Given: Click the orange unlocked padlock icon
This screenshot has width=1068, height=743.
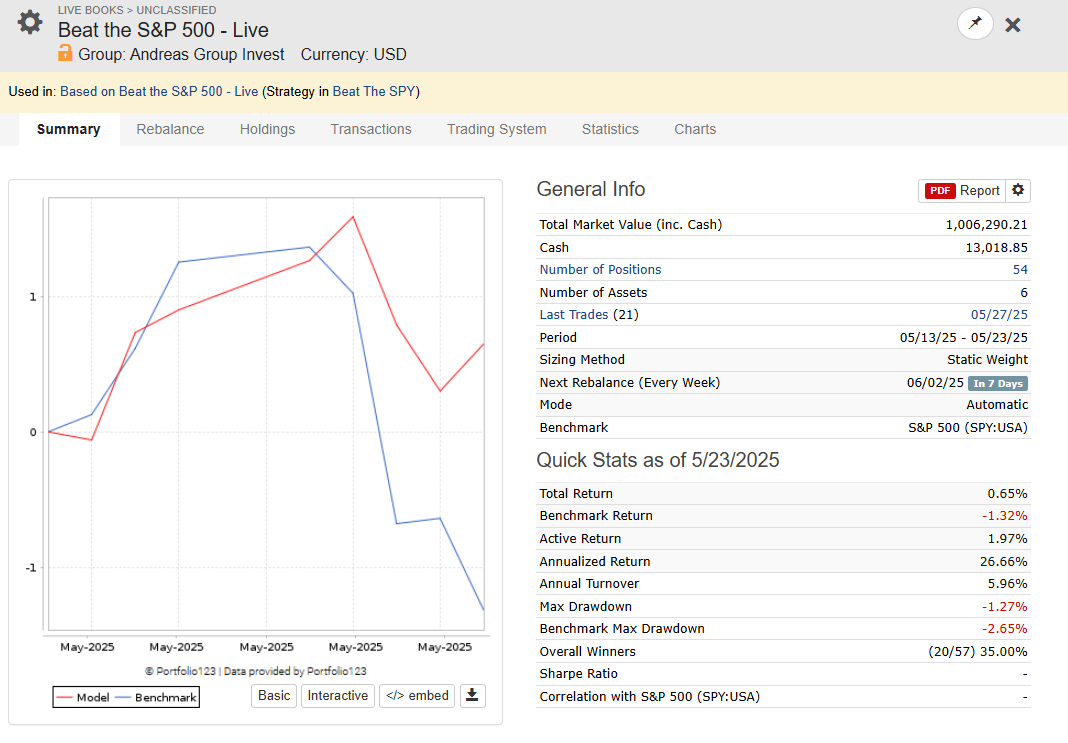Looking at the screenshot, I should [x=65, y=53].
